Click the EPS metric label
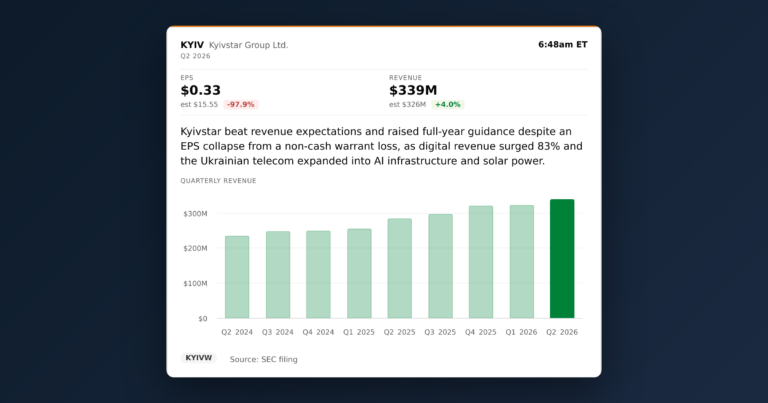Image resolution: width=768 pixels, height=403 pixels. tap(187, 77)
